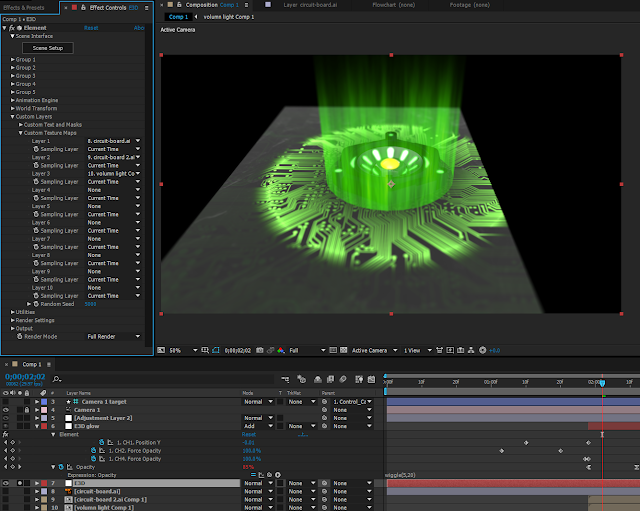Click the Reset Exposure icon
The height and width of the screenshot is (511, 640).
coord(482,350)
